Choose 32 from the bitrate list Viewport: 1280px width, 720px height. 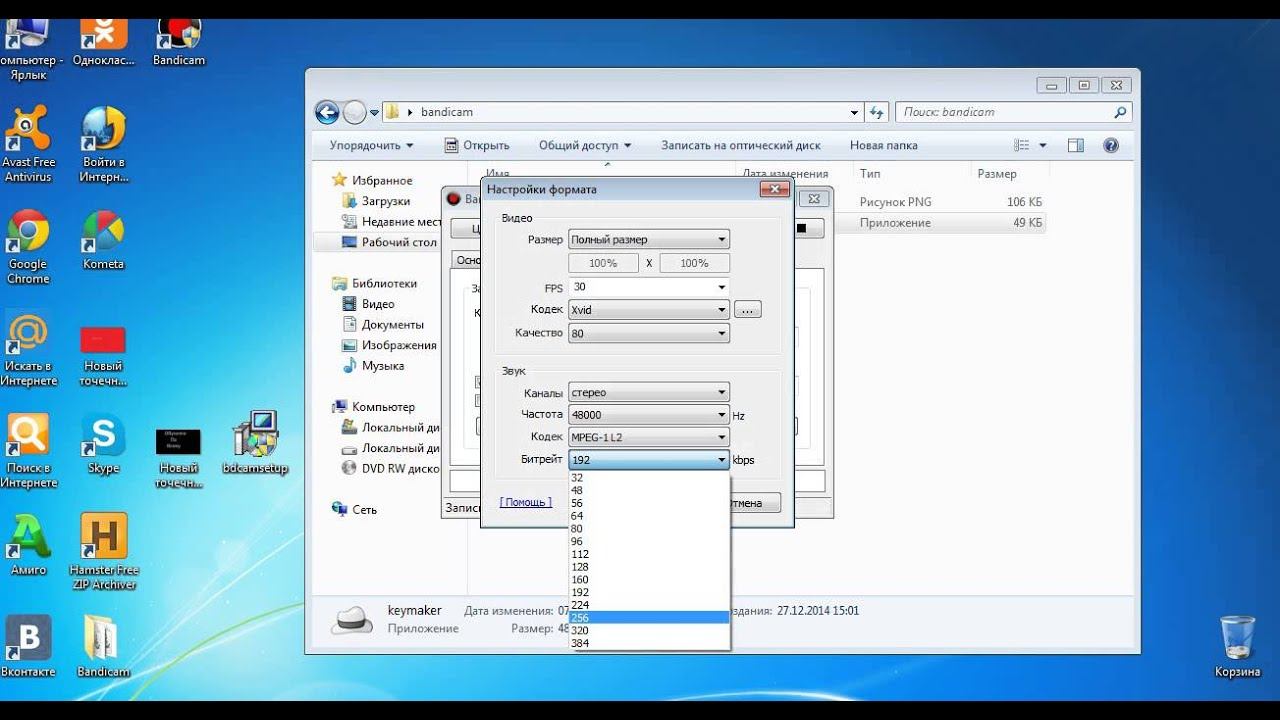coord(649,478)
